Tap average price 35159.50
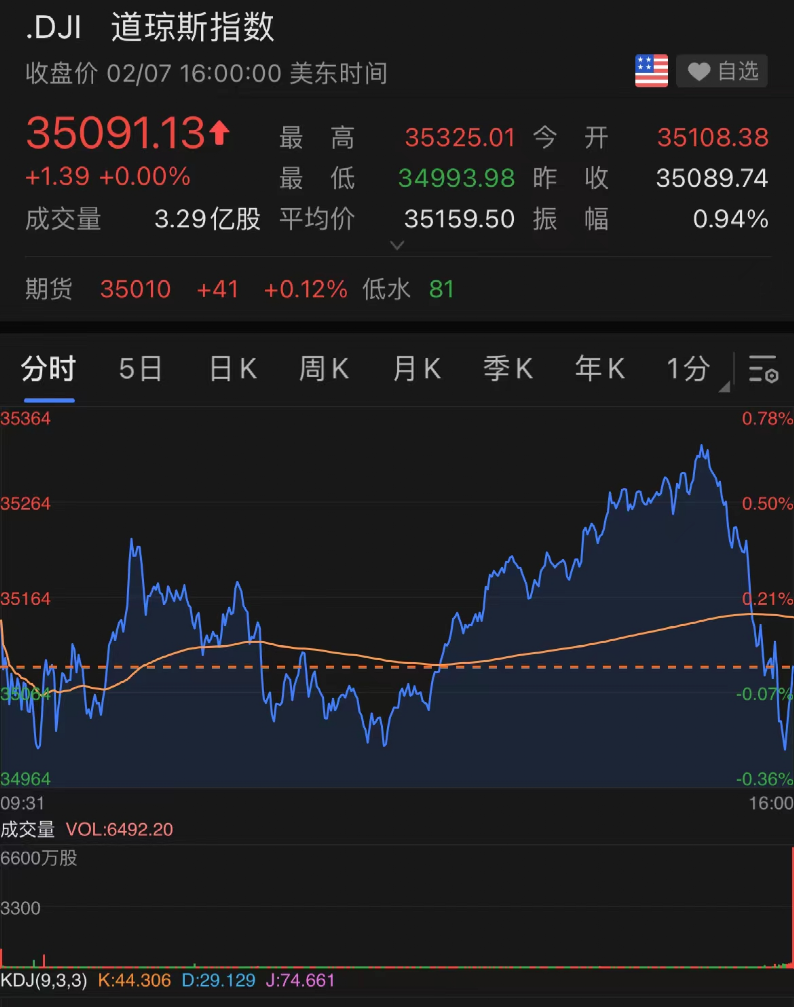 (x=459, y=219)
